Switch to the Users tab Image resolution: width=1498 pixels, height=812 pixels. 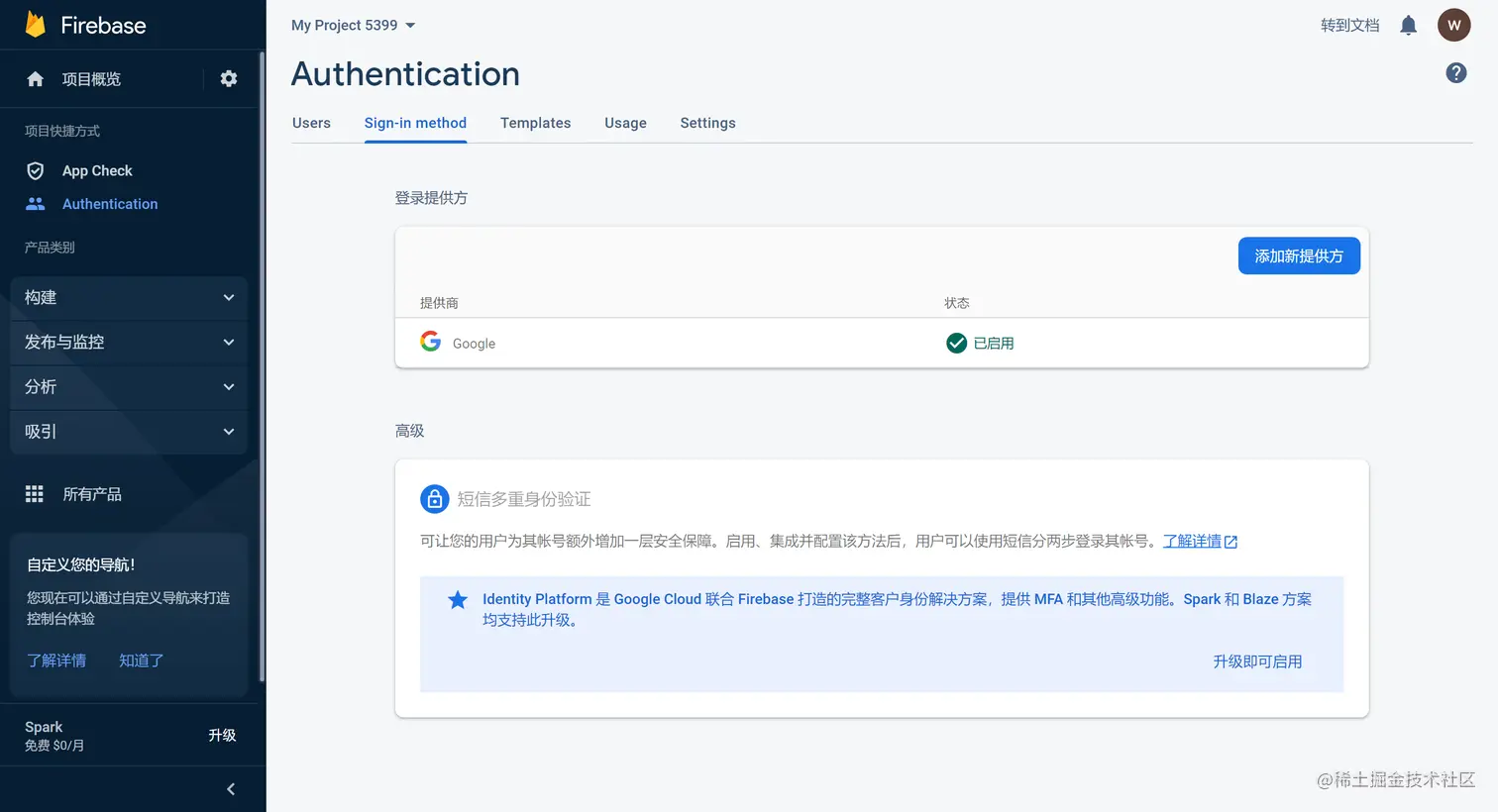tap(311, 123)
